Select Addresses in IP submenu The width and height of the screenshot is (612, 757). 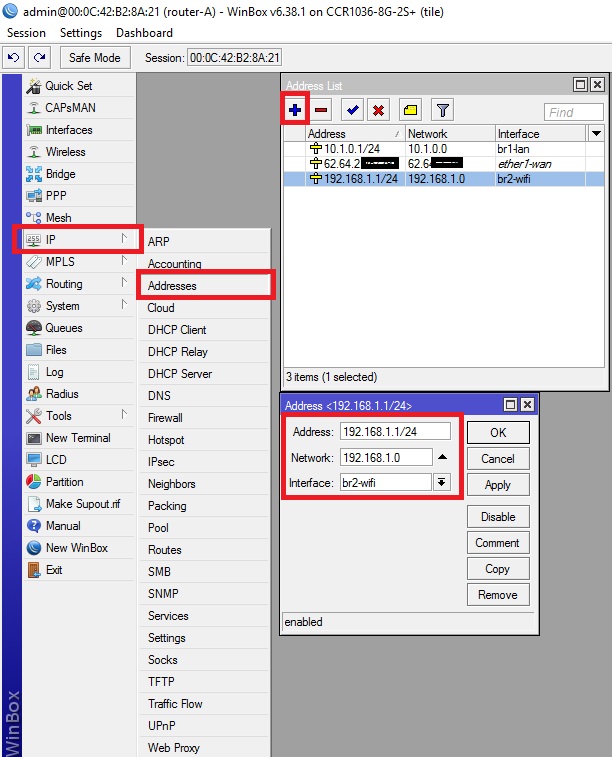click(x=205, y=286)
